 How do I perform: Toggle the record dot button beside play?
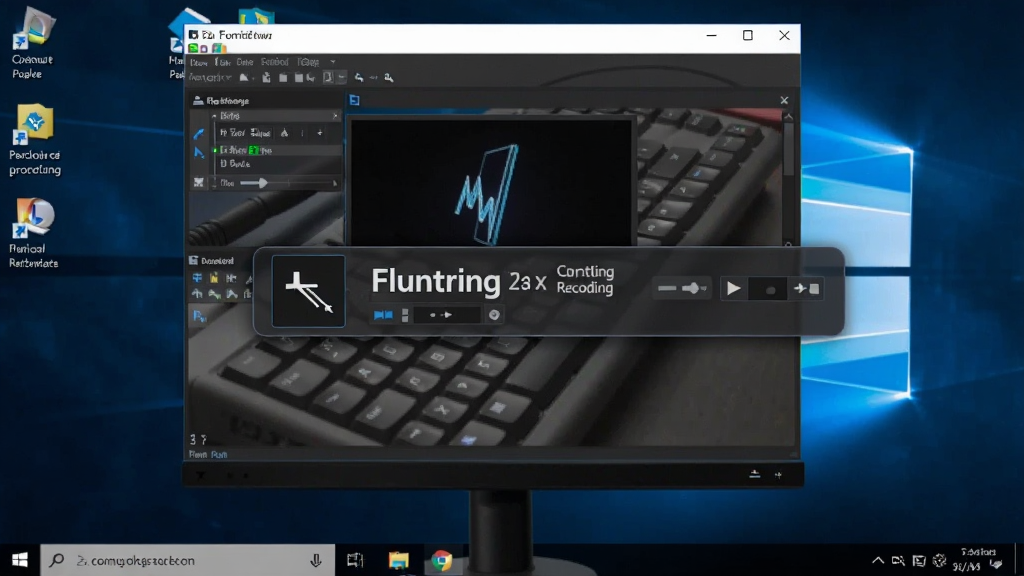770,289
